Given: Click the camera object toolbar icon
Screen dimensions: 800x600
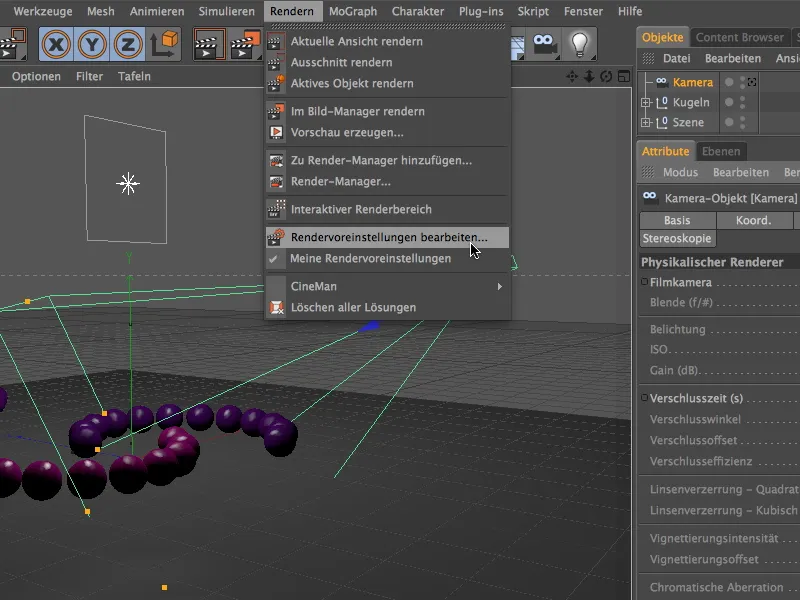Looking at the screenshot, I should (x=544, y=44).
